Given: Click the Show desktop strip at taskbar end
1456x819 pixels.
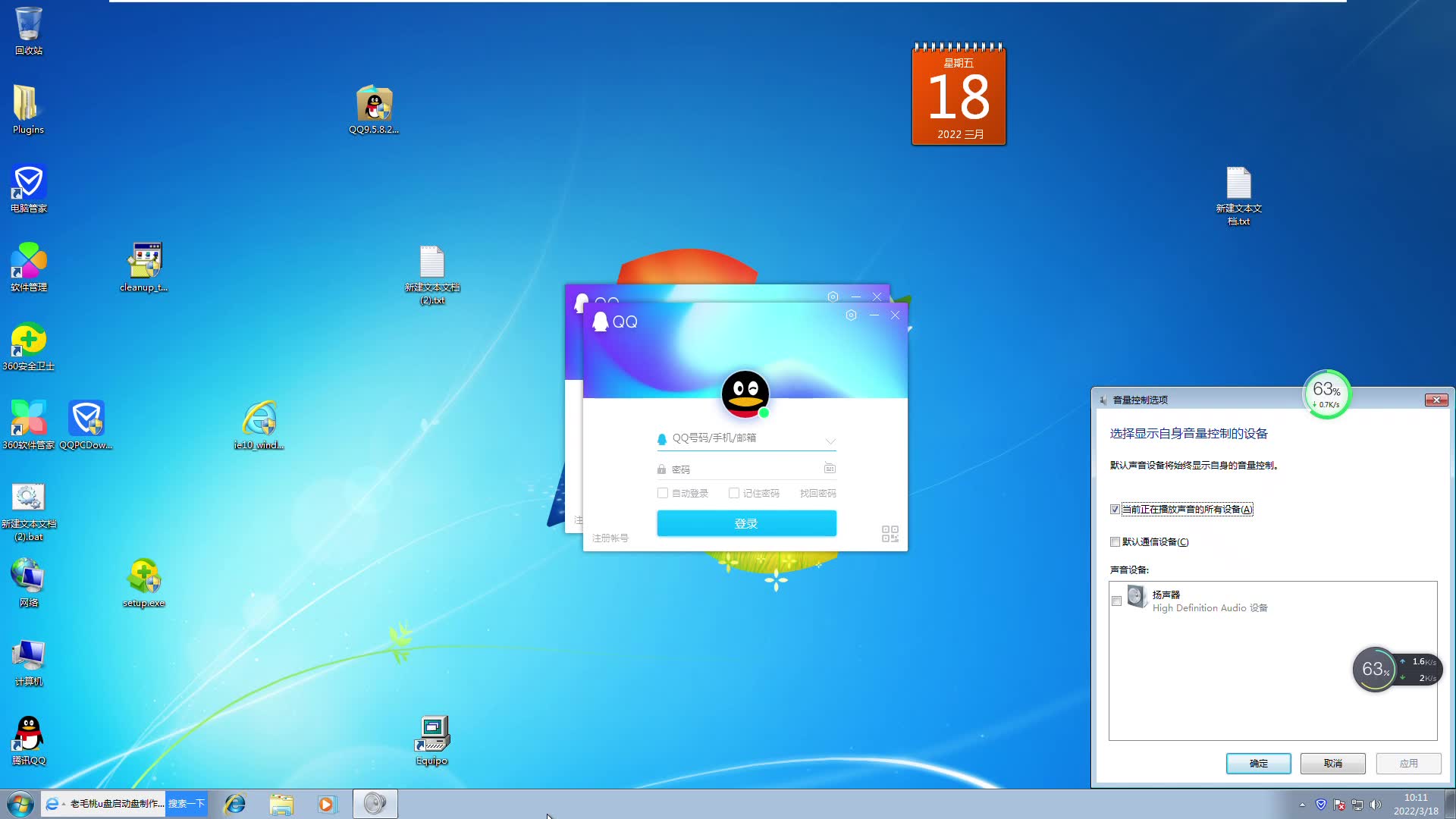Looking at the screenshot, I should click(x=1450, y=804).
